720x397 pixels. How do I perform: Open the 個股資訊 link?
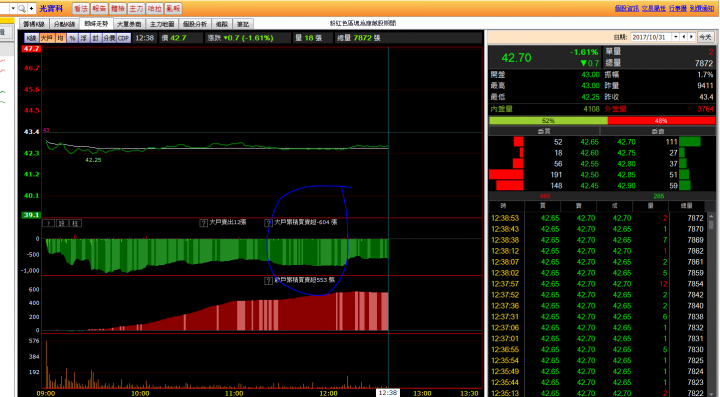pos(627,8)
